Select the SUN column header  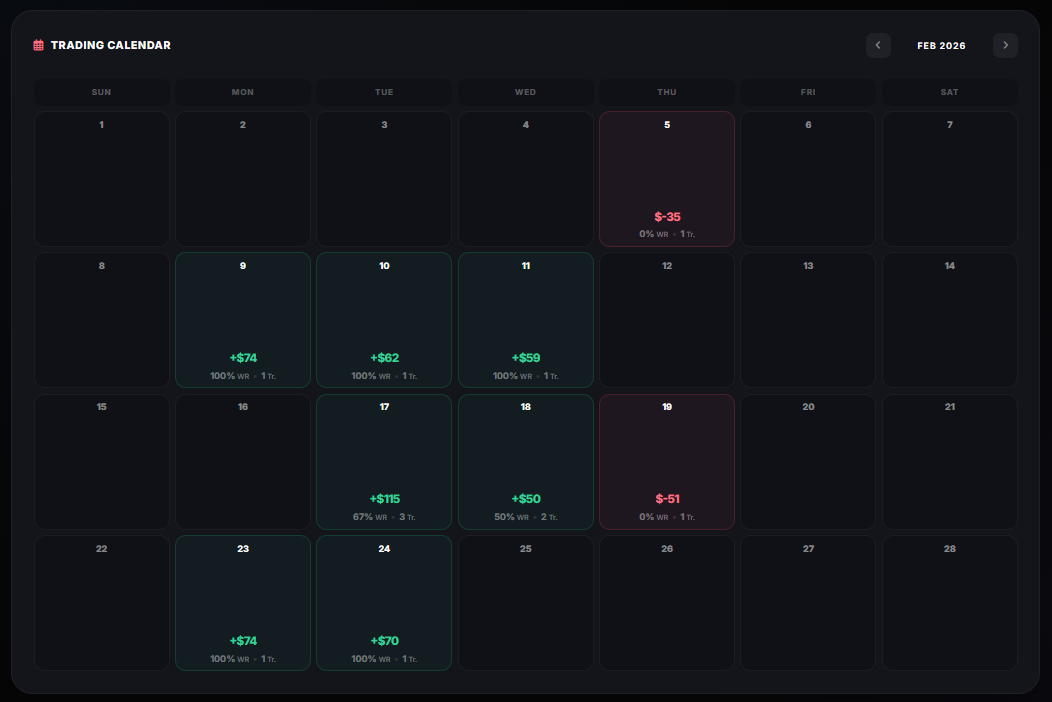click(101, 91)
